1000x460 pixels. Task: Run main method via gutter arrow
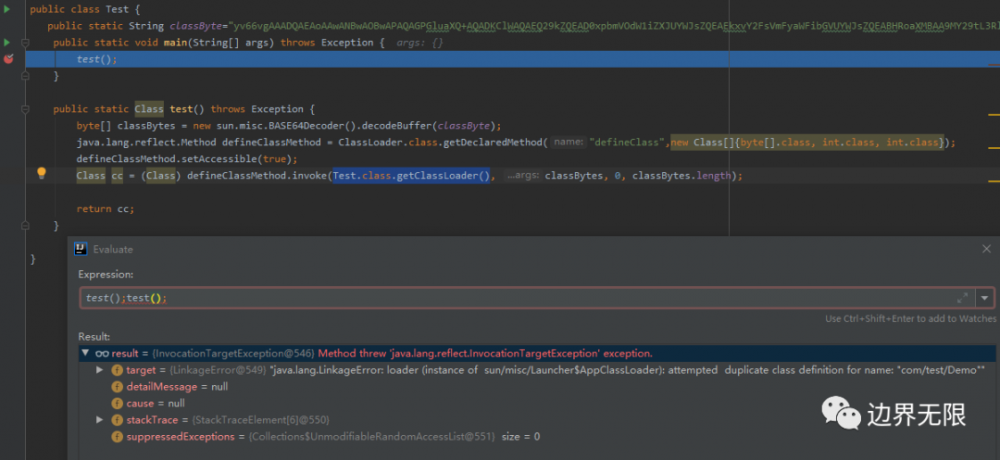coord(7,43)
